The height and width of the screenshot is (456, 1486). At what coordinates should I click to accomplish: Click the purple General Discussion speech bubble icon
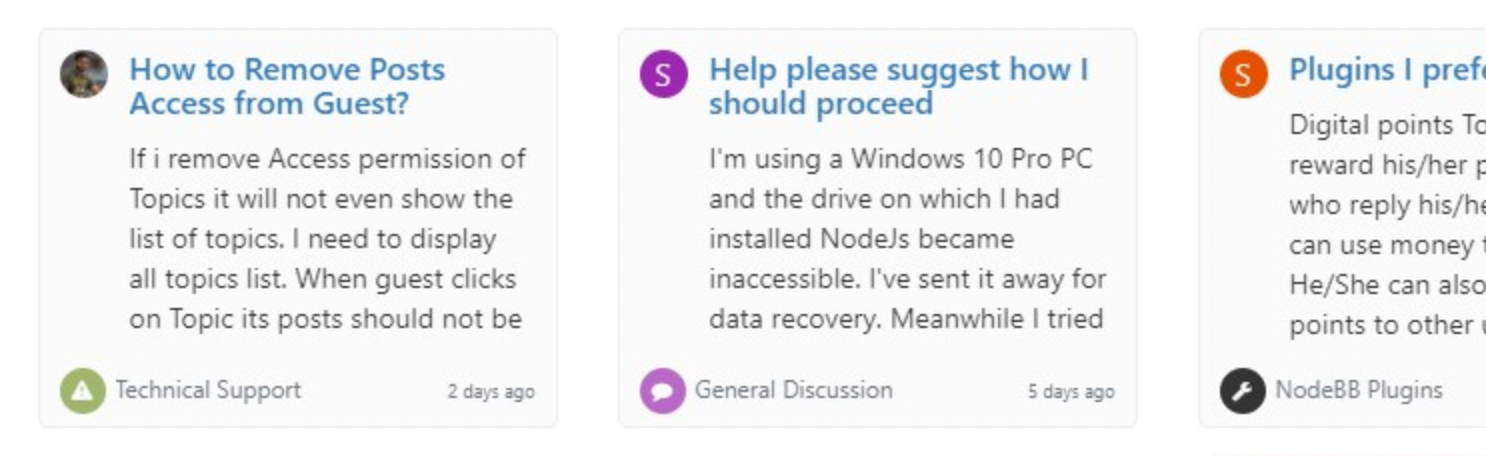663,391
